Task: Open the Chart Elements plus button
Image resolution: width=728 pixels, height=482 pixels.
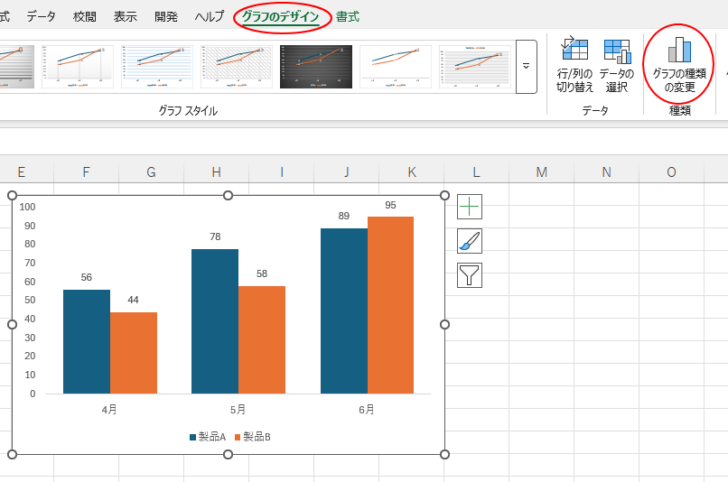Action: (x=469, y=207)
